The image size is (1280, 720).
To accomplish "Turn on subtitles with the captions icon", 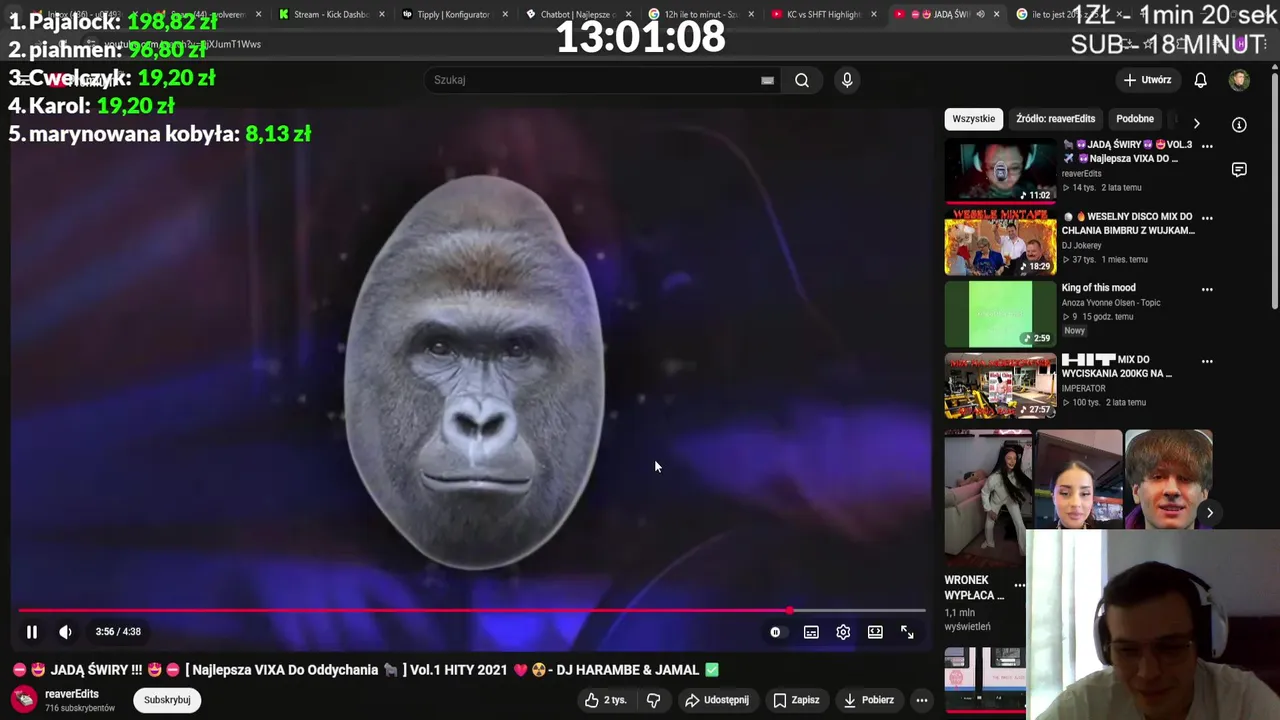I will pos(811,632).
